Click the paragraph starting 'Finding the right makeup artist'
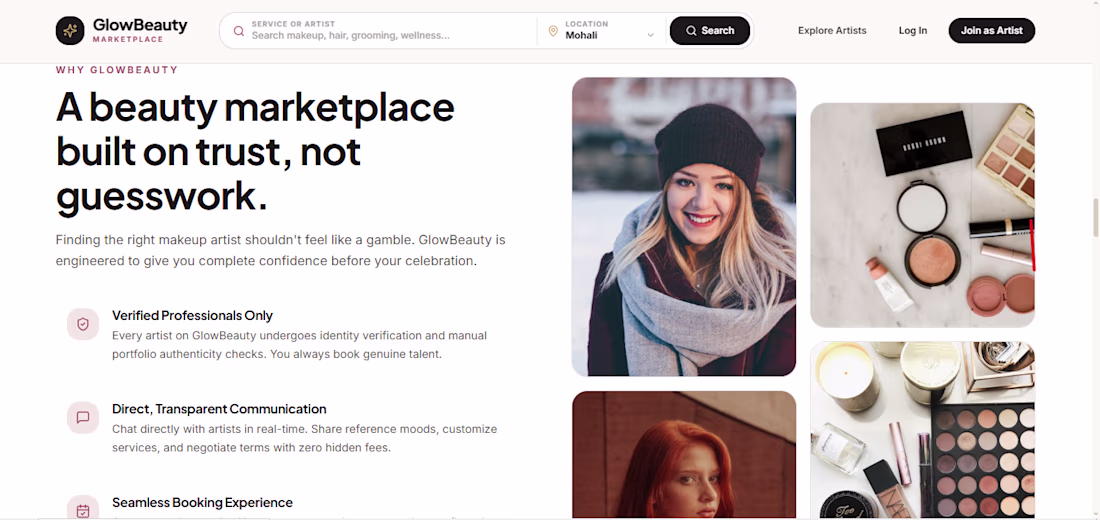The image size is (1100, 520). click(281, 251)
